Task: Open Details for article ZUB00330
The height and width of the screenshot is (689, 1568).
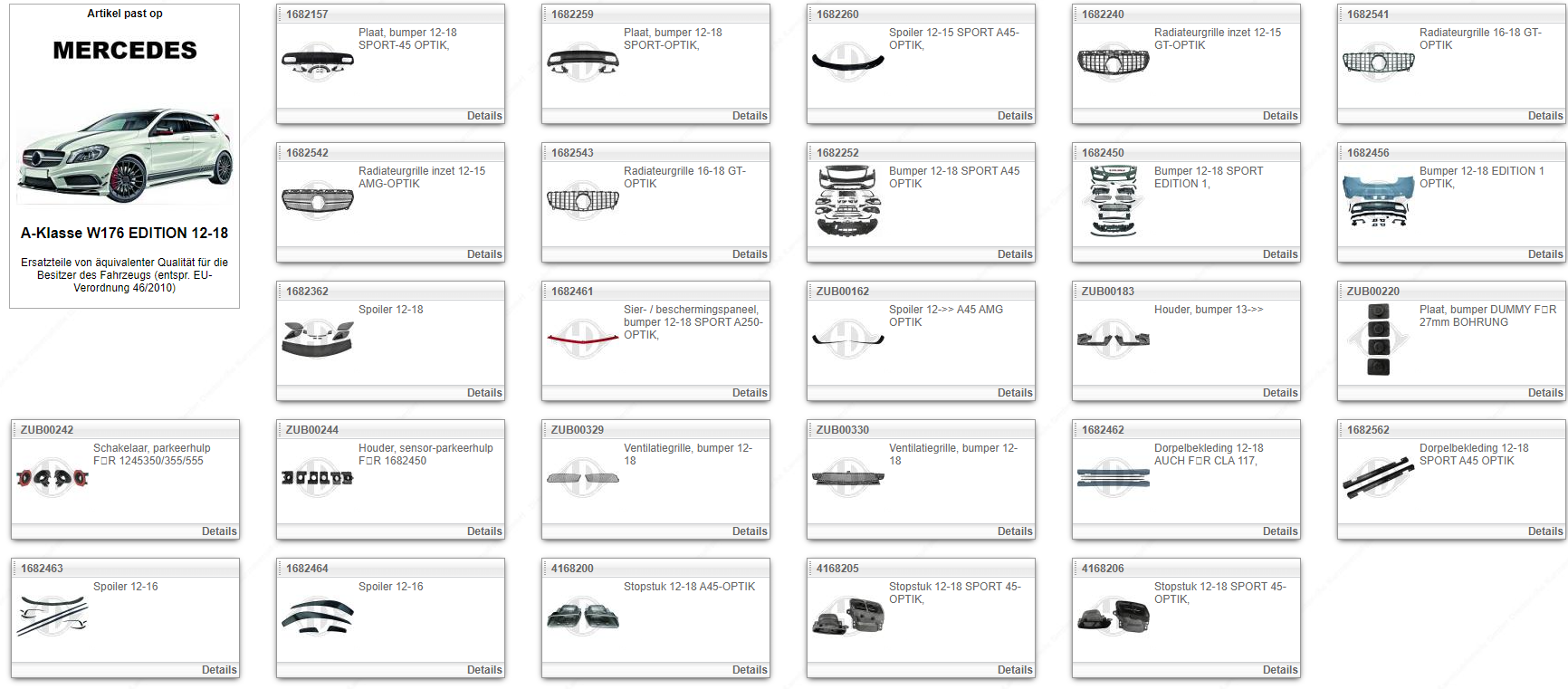Action: point(1015,531)
